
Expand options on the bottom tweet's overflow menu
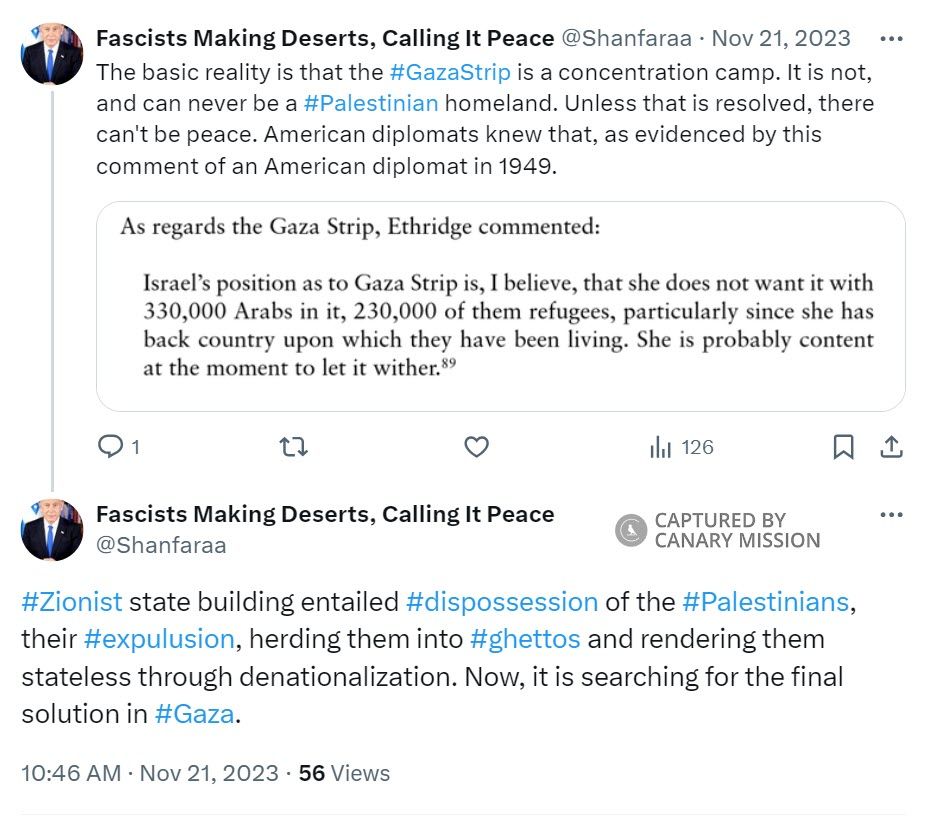point(889,514)
